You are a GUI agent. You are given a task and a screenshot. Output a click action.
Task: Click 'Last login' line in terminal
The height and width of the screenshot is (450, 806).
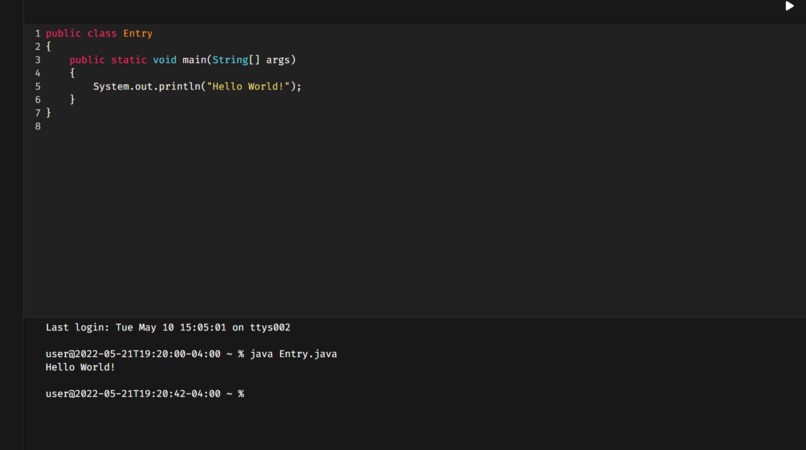[168, 328]
